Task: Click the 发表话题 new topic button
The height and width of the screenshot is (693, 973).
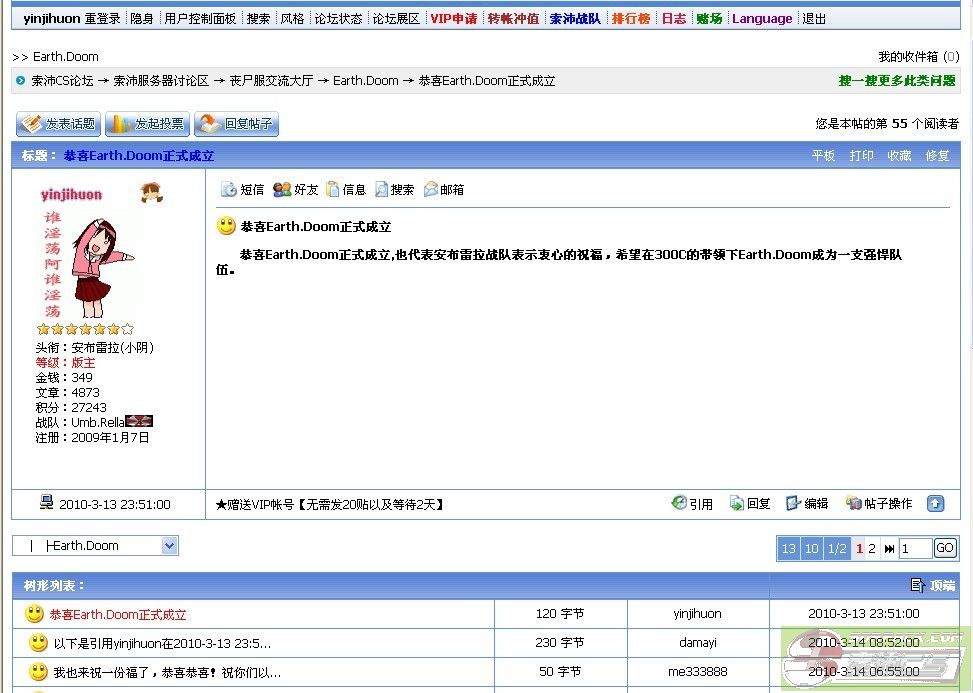Action: tap(58, 124)
